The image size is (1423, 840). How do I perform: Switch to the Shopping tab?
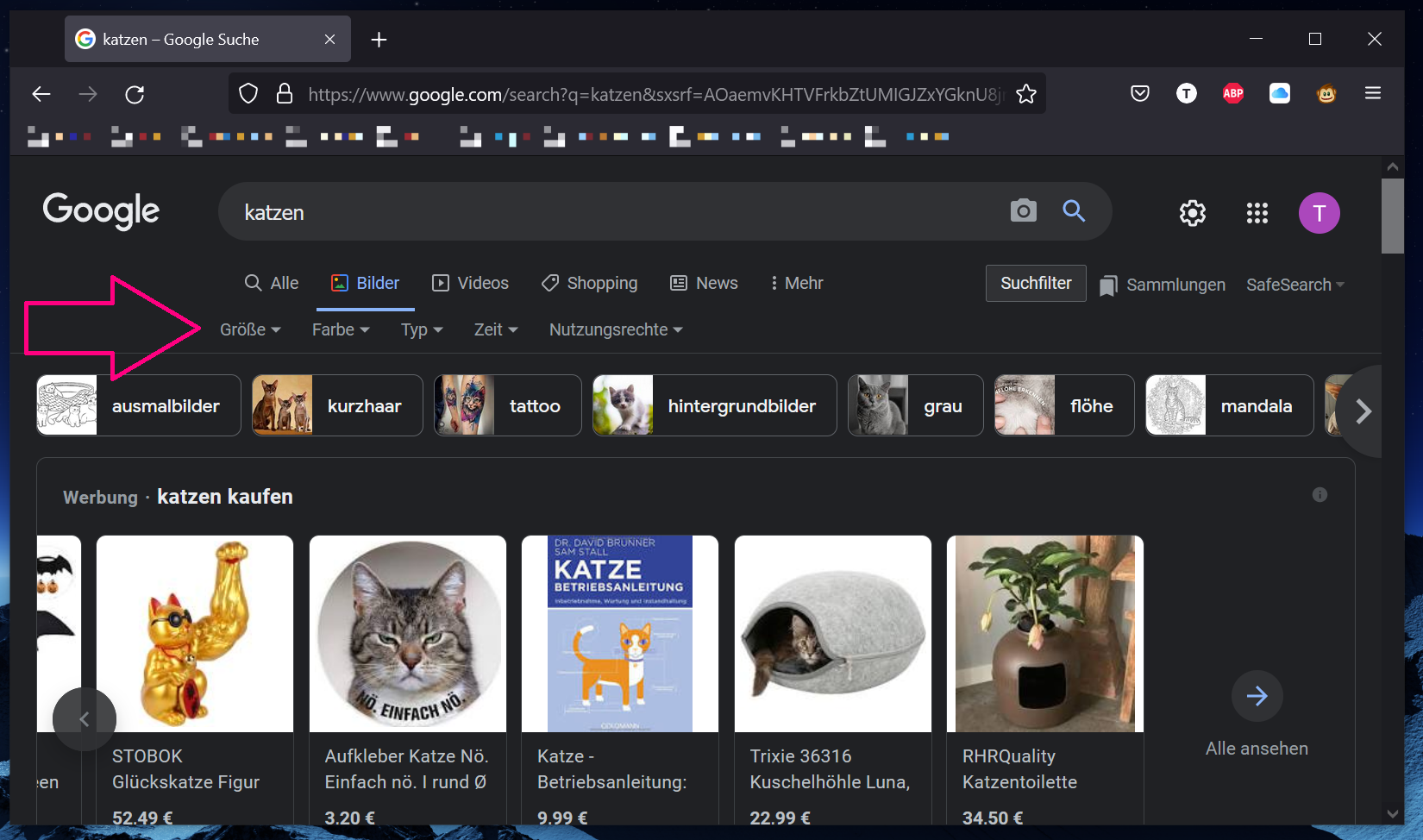pyautogui.click(x=590, y=284)
